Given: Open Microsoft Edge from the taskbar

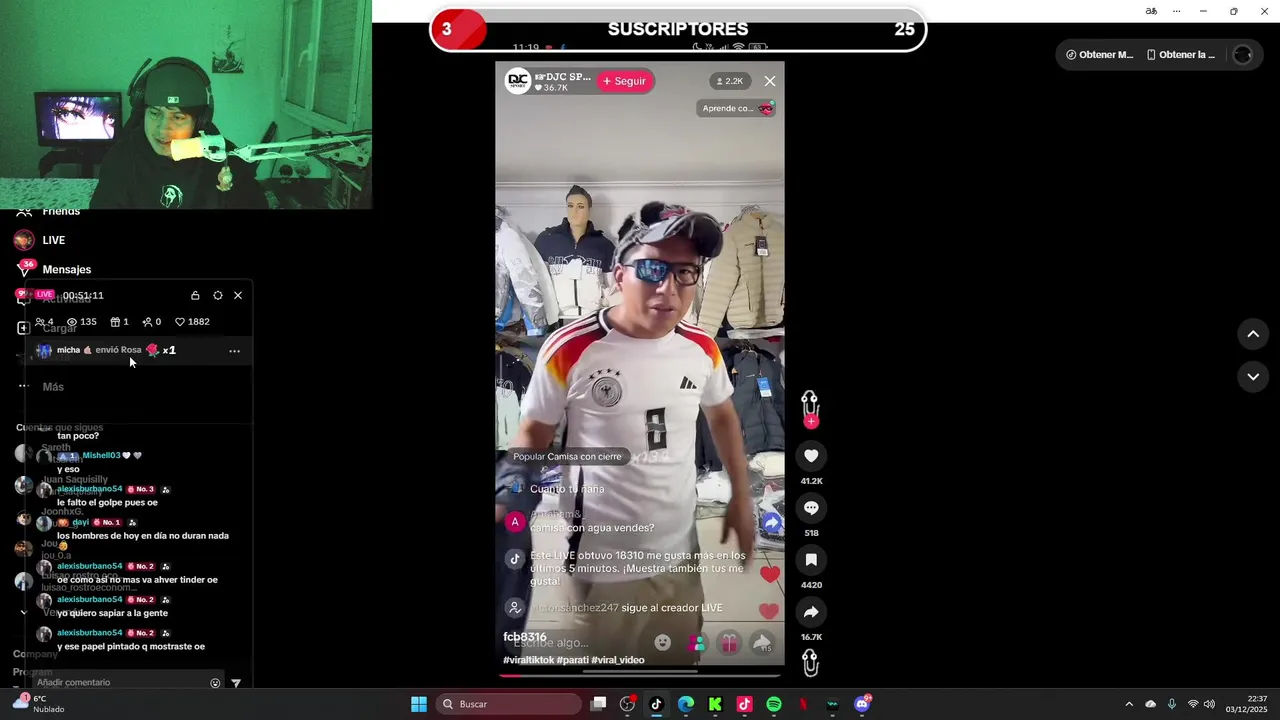Looking at the screenshot, I should (686, 704).
